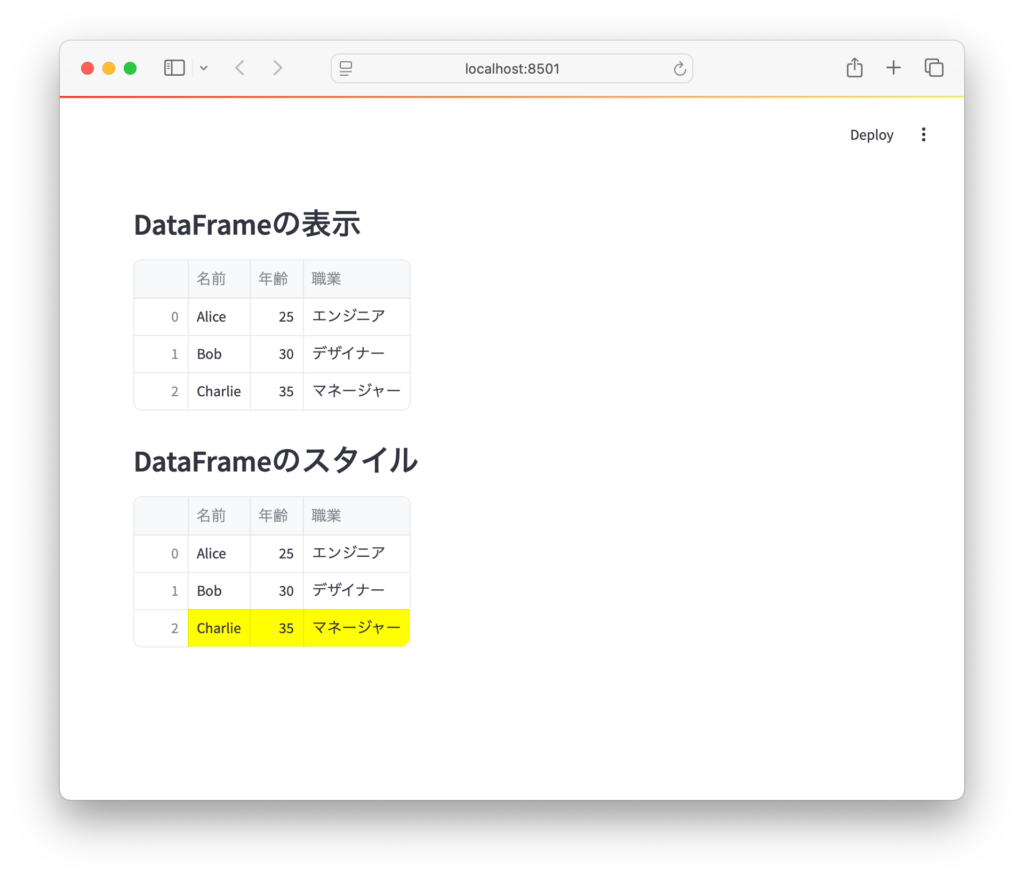
Task: Open the Safari share icon
Action: (x=854, y=68)
